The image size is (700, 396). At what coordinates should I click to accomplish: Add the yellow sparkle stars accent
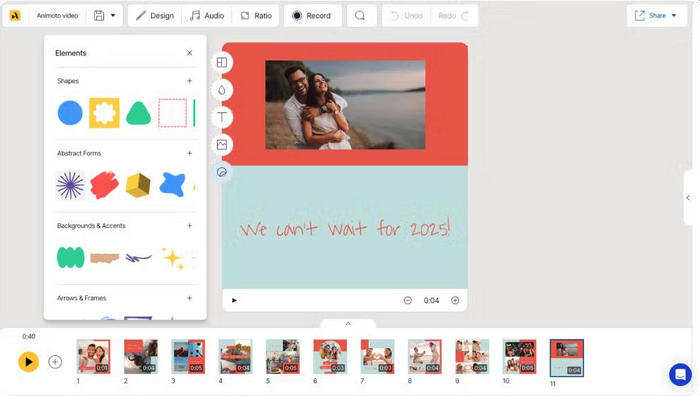(173, 258)
